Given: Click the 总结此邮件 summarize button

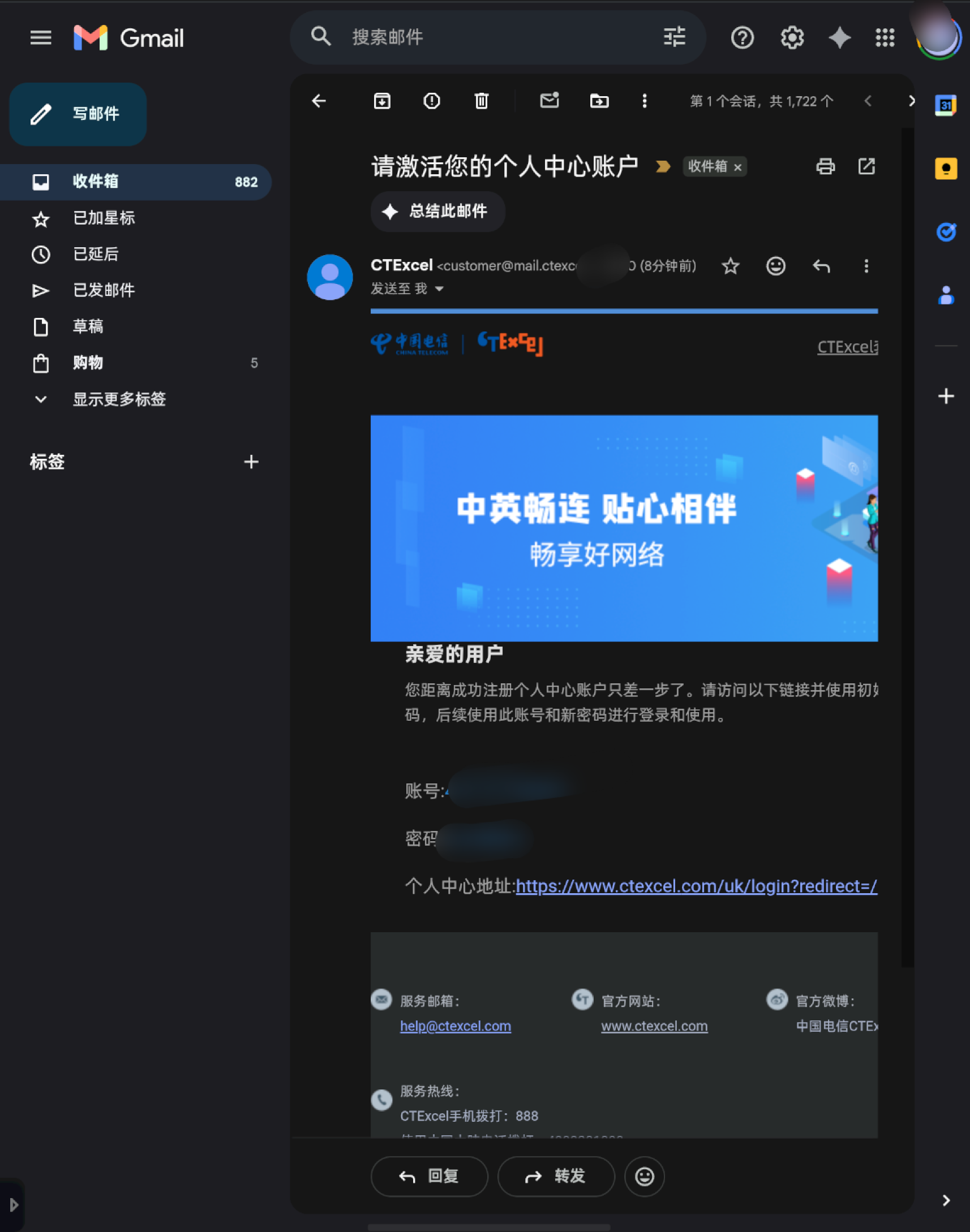Looking at the screenshot, I should pyautogui.click(x=437, y=212).
